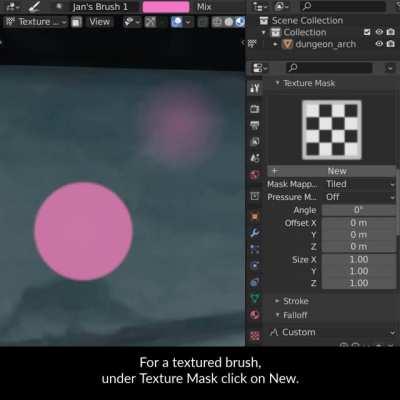Image resolution: width=400 pixels, height=400 pixels.
Task: Click the outliner search field
Action: (x=343, y=7)
